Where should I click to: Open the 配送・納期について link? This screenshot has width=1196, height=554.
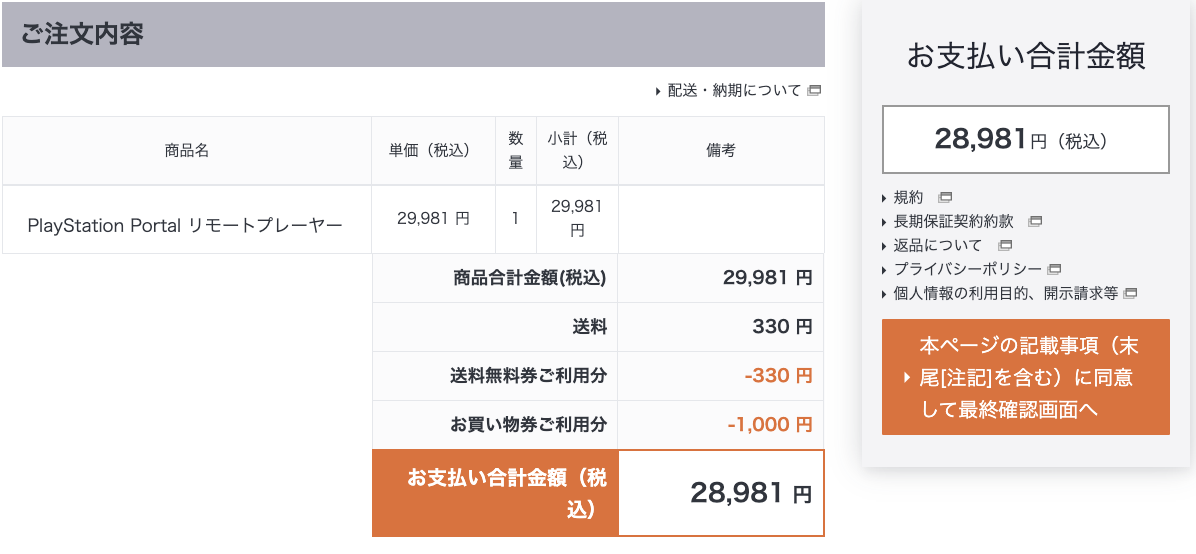coord(734,91)
